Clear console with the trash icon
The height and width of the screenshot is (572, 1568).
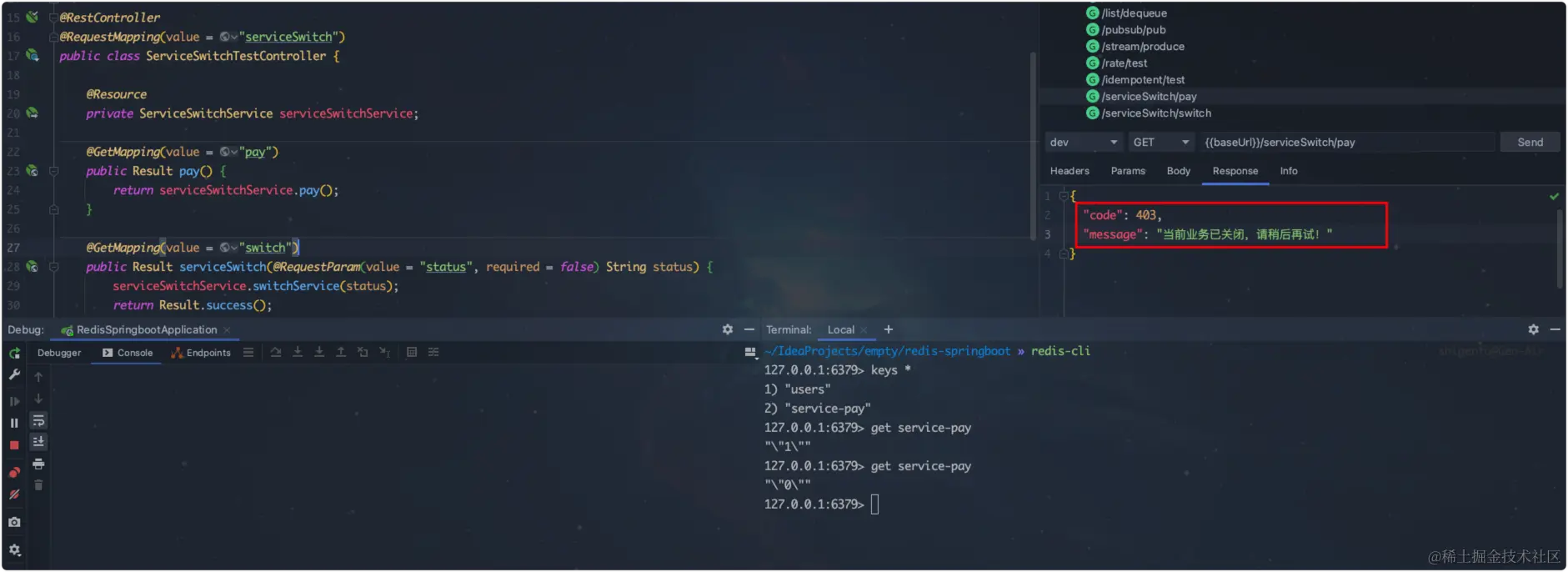(38, 484)
